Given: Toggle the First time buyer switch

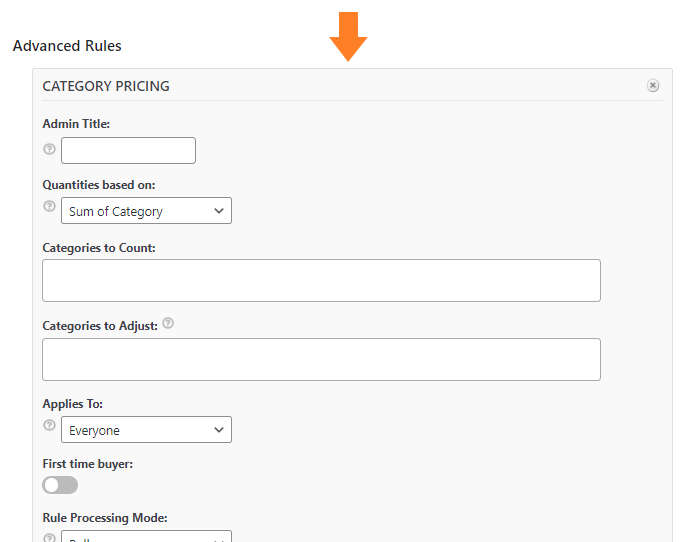Looking at the screenshot, I should point(60,485).
